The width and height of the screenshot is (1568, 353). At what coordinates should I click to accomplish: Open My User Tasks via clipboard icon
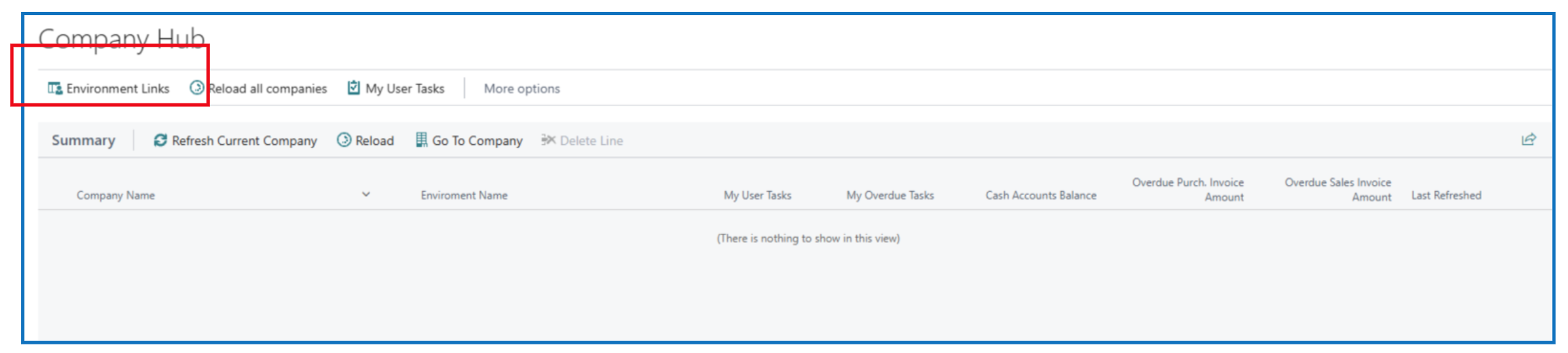[354, 88]
